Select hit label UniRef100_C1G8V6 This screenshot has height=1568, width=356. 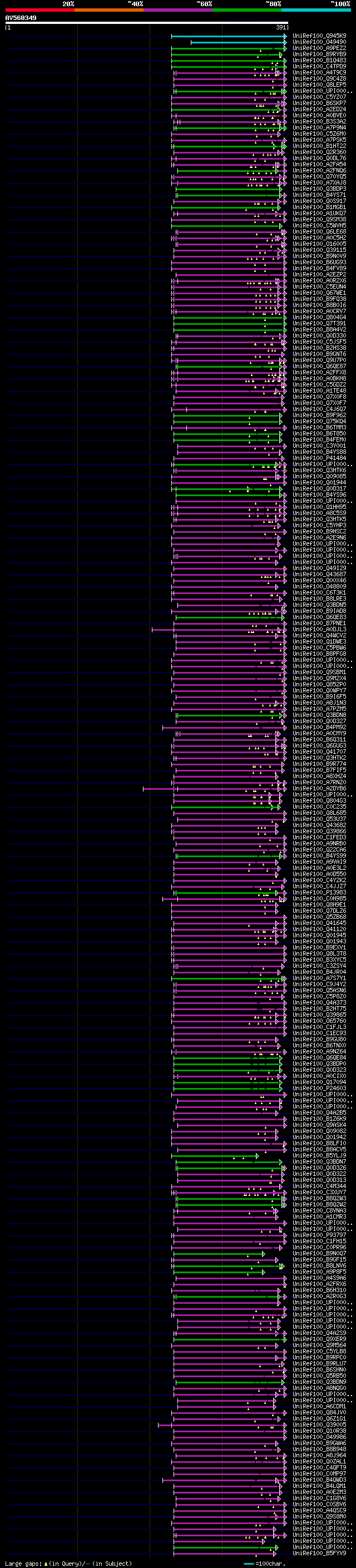click(319, 1498)
